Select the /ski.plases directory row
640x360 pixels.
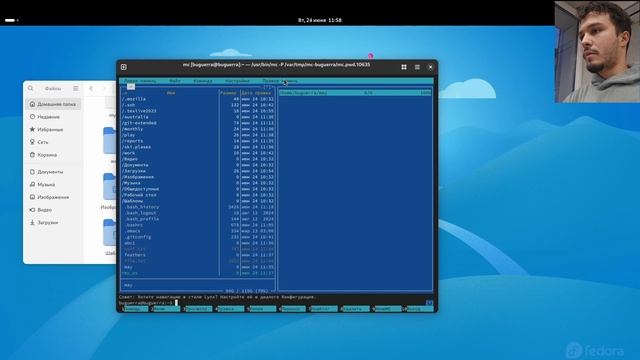198,147
